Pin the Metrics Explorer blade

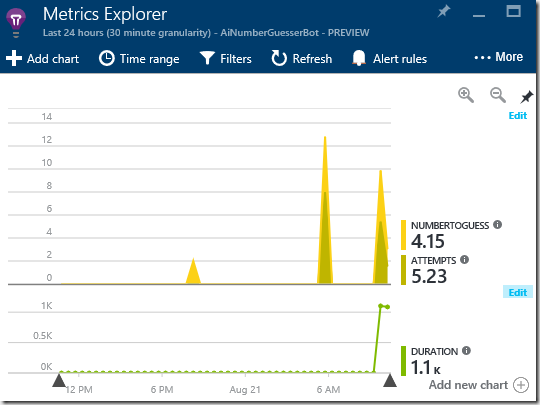pos(444,12)
